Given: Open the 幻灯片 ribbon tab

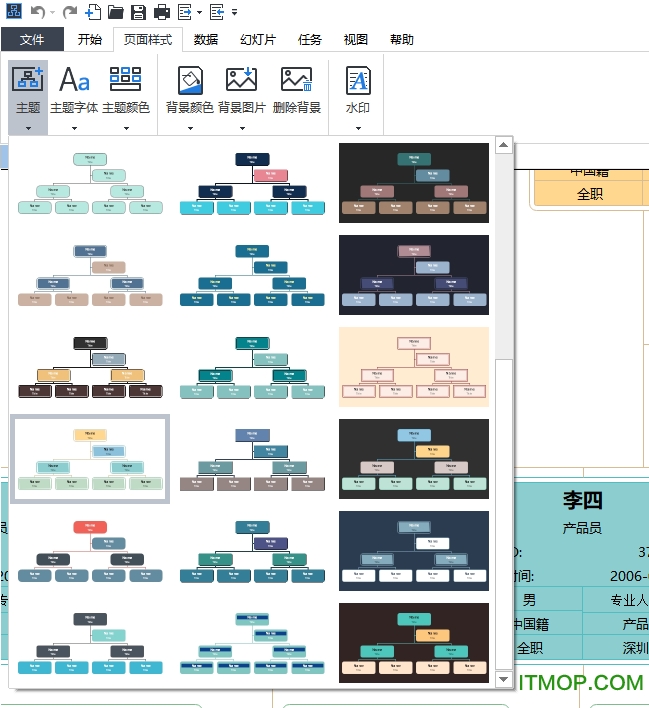Looking at the screenshot, I should coord(257,40).
